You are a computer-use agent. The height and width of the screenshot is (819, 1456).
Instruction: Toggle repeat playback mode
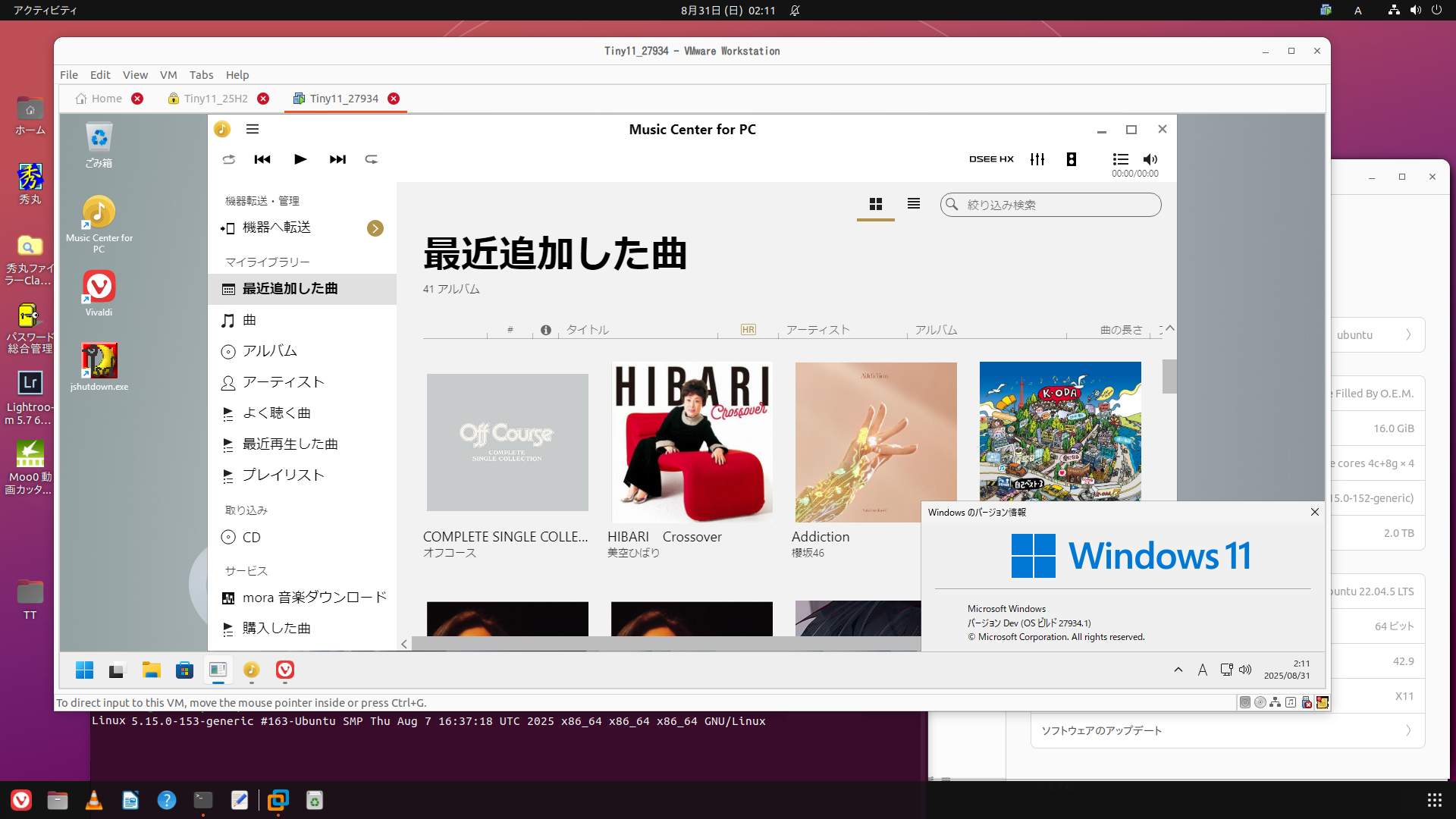click(x=372, y=159)
